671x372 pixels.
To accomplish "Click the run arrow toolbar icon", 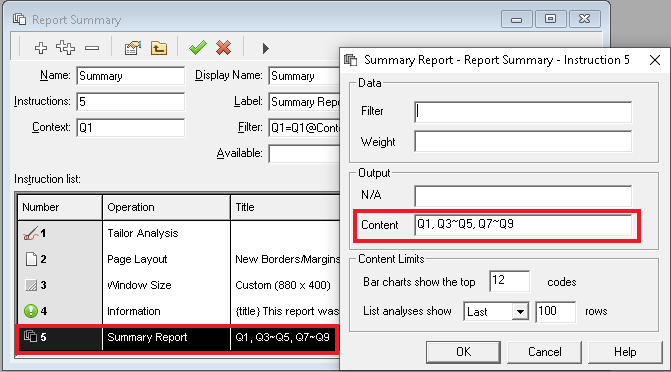I will pyautogui.click(x=265, y=48).
